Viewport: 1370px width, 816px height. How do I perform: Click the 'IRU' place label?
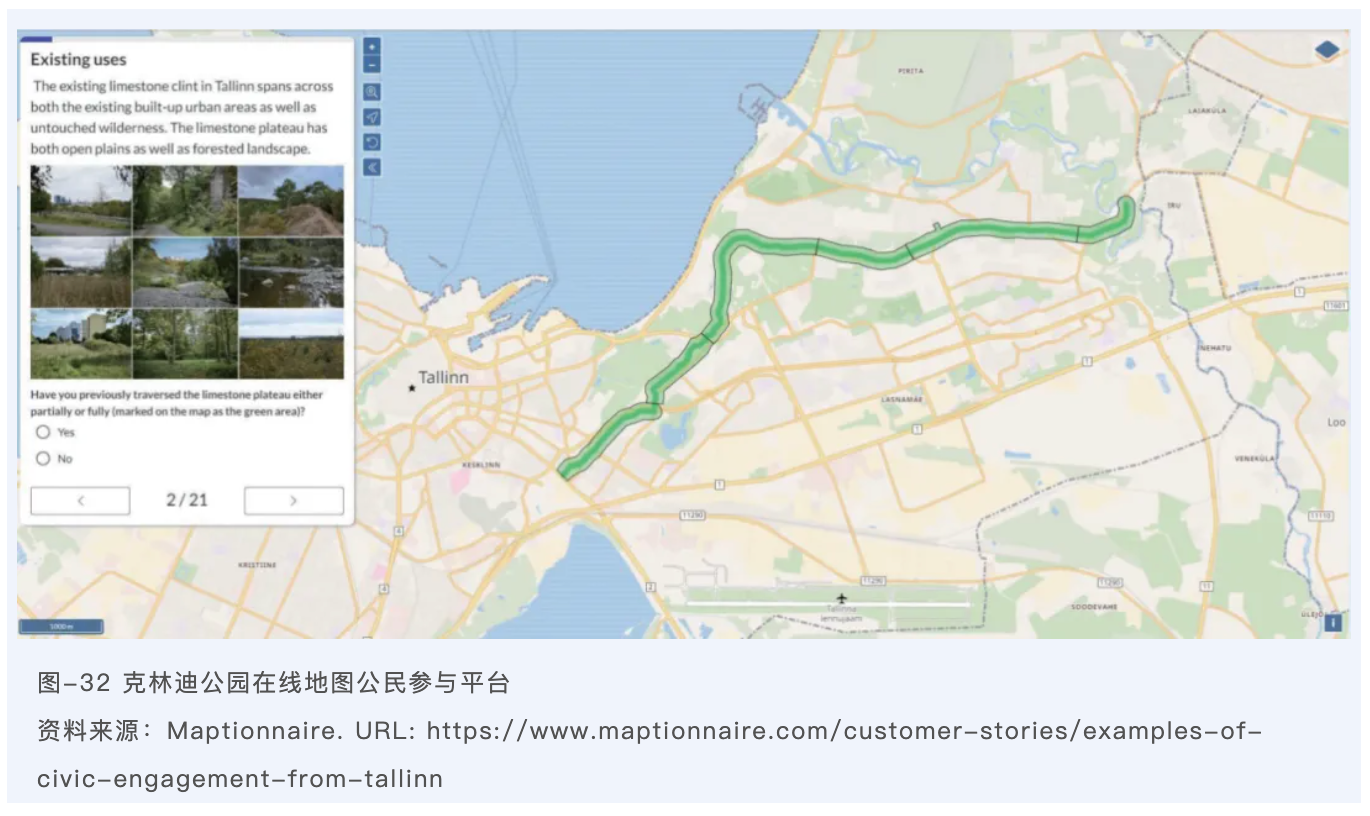click(x=1176, y=205)
